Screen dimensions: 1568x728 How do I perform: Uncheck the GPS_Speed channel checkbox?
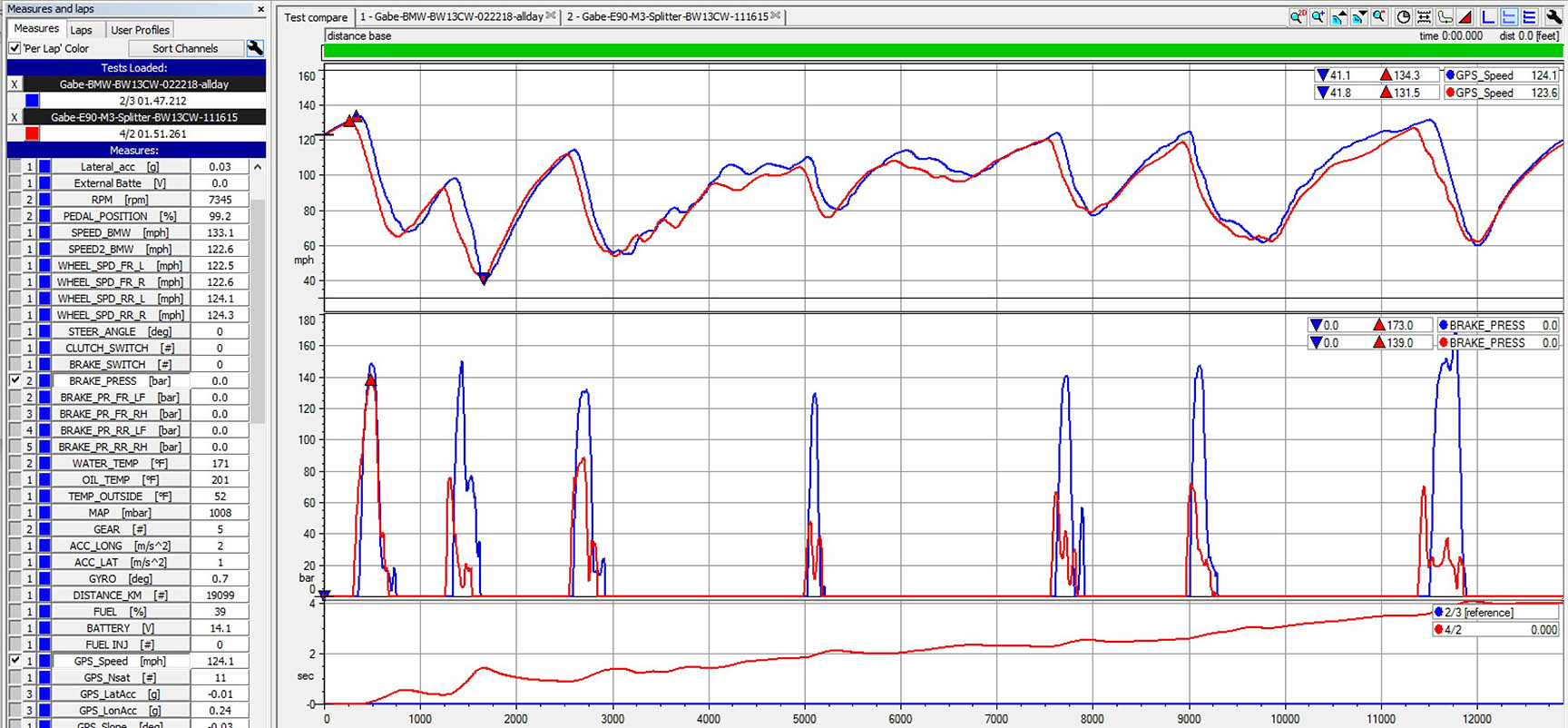[15, 661]
